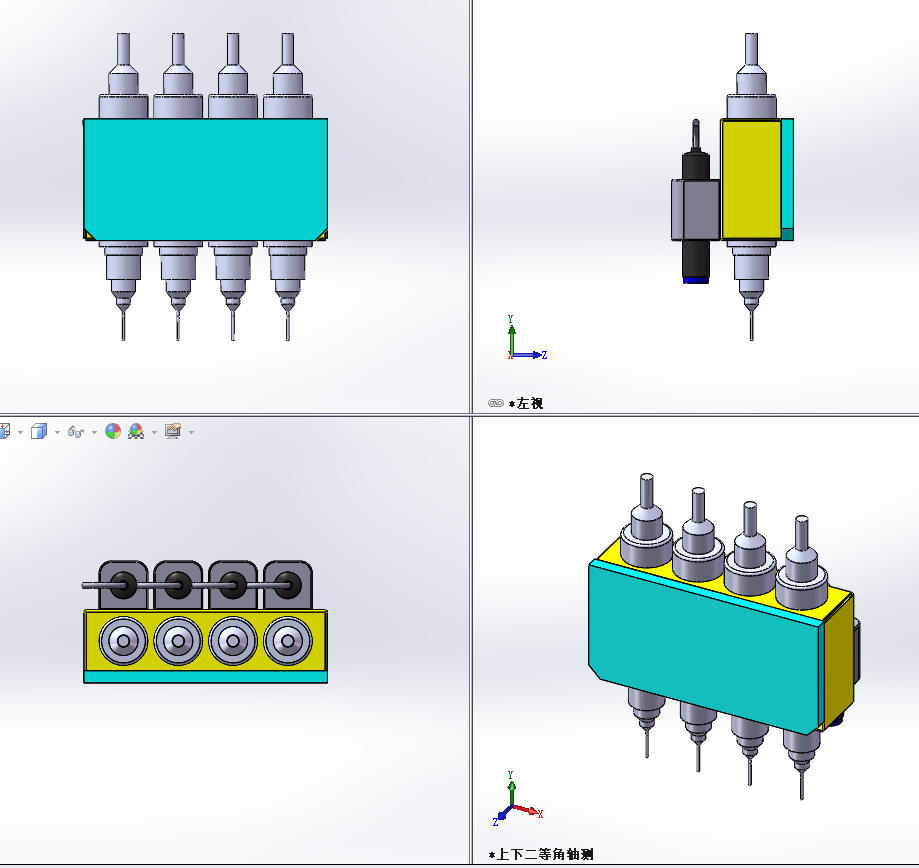Click the *上下二等角轴测 view label

tap(541, 855)
